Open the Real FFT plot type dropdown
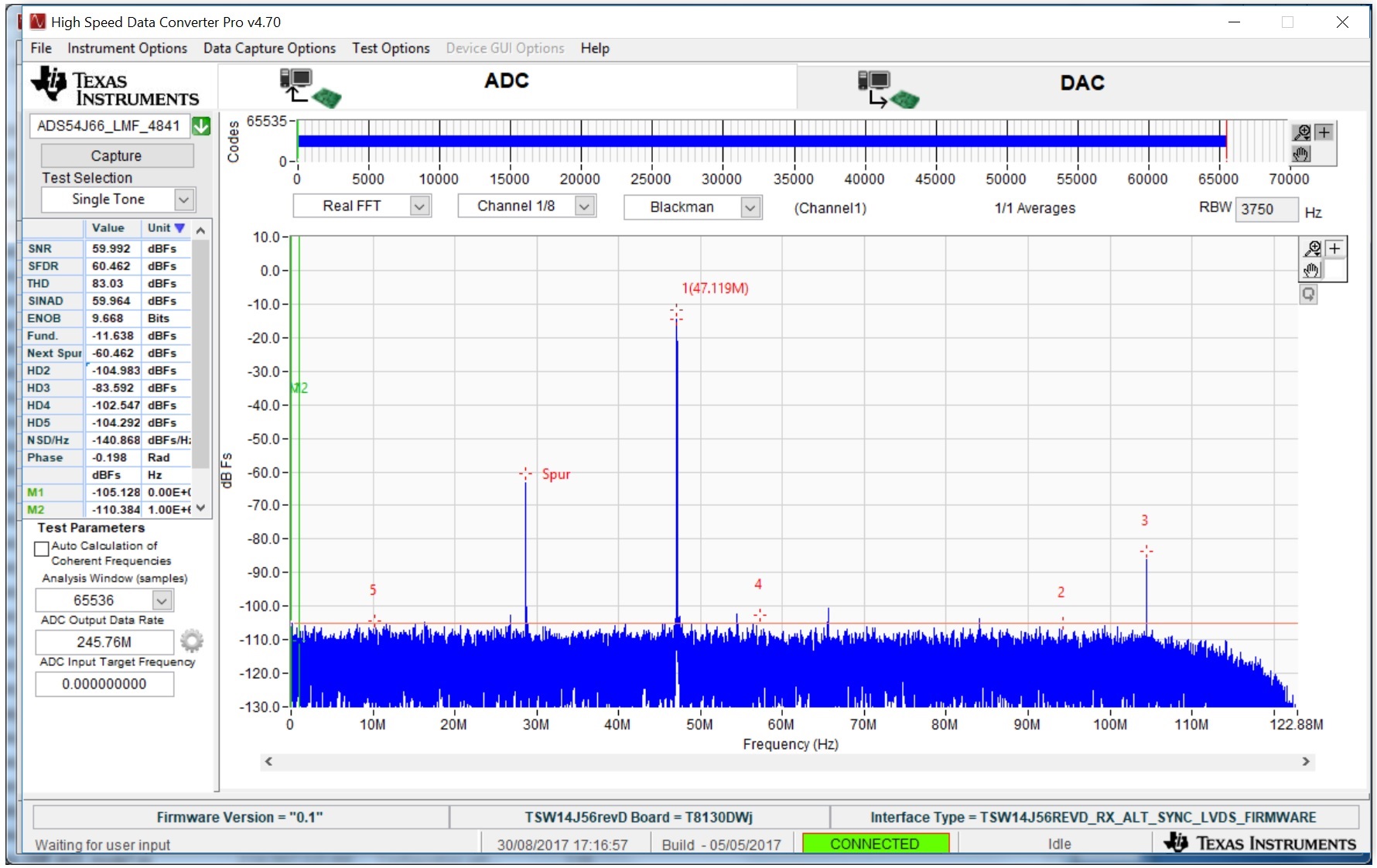Screen dimensions: 1377x868 click(x=419, y=206)
